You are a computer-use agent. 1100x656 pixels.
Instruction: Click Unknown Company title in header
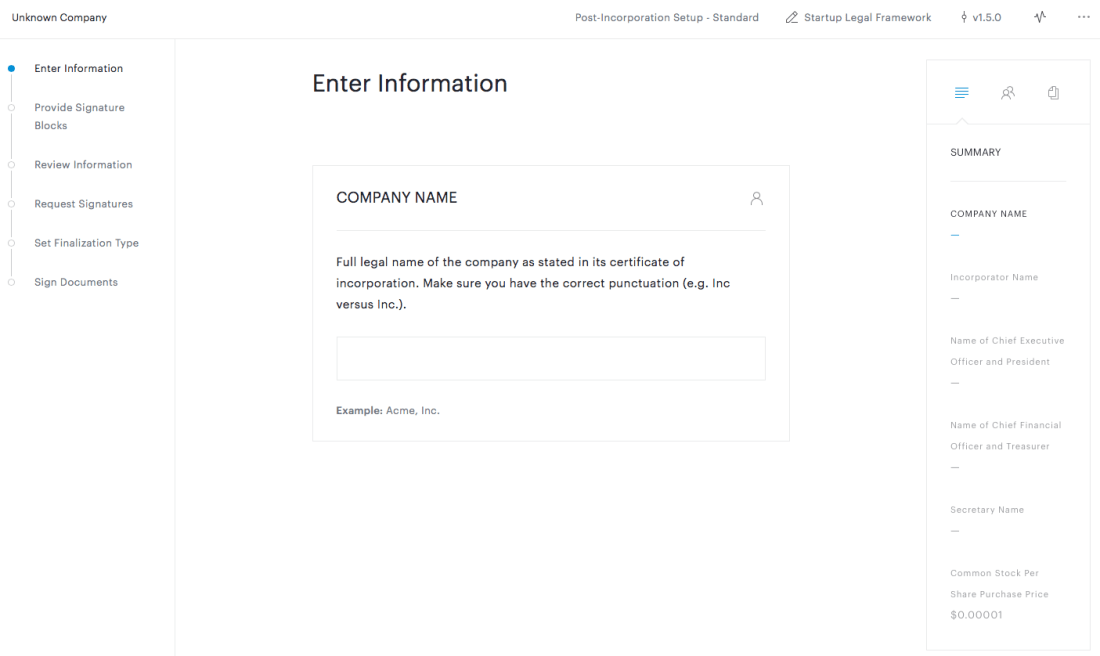(x=59, y=18)
